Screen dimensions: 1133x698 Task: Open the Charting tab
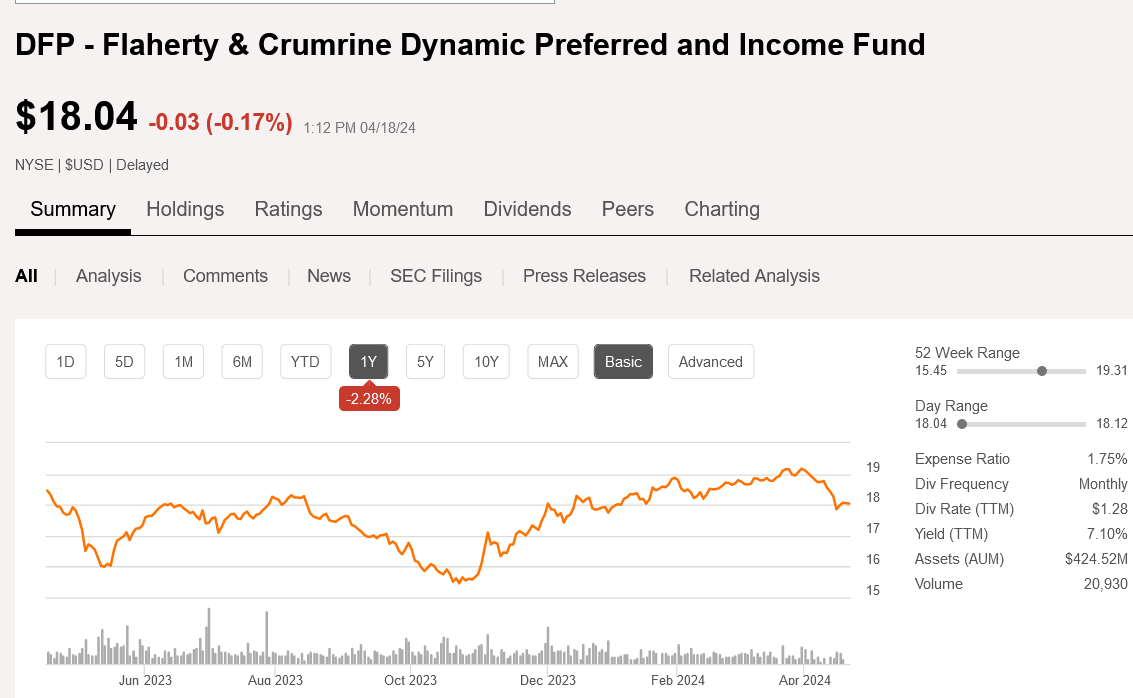(722, 209)
